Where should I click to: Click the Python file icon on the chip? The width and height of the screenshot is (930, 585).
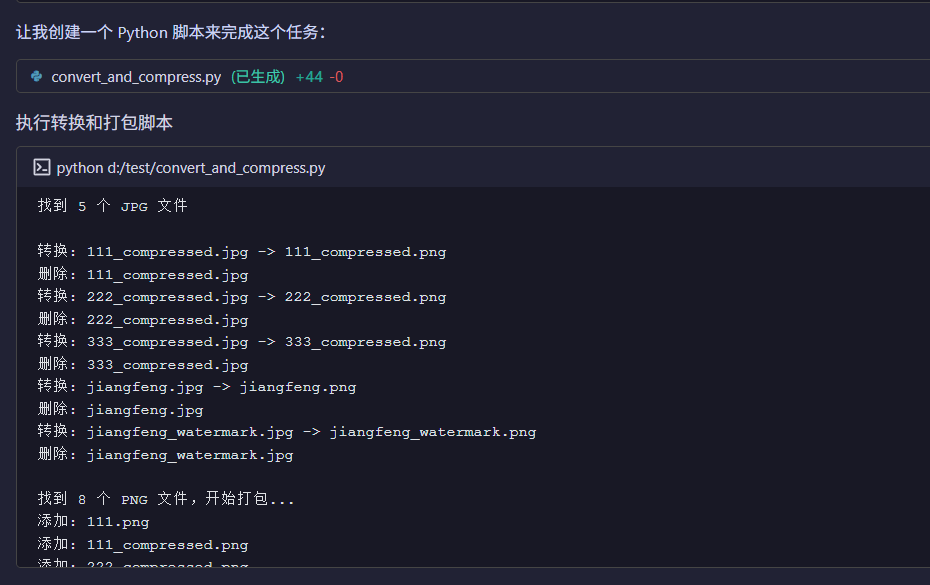37,75
